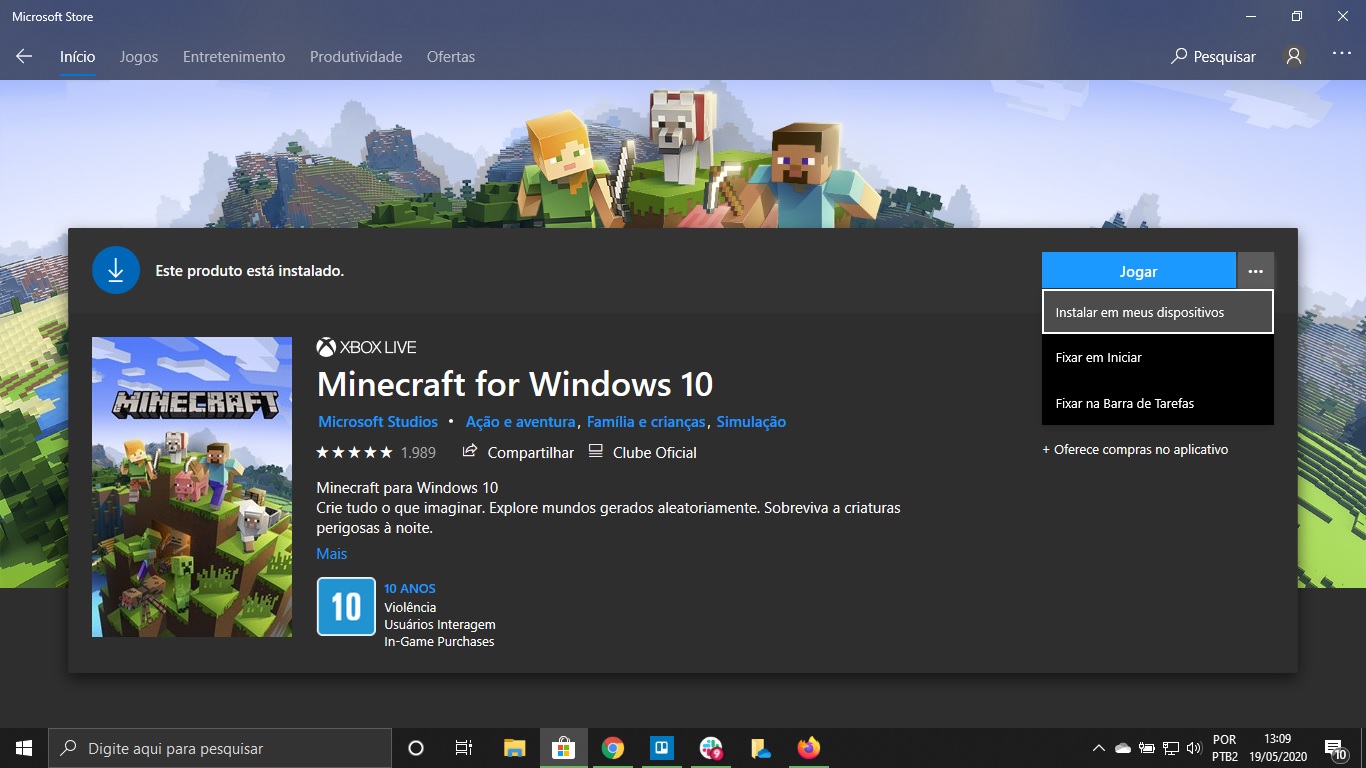The image size is (1366, 768).
Task: Open the store's top-right more options menu
Action: pyautogui.click(x=1341, y=55)
